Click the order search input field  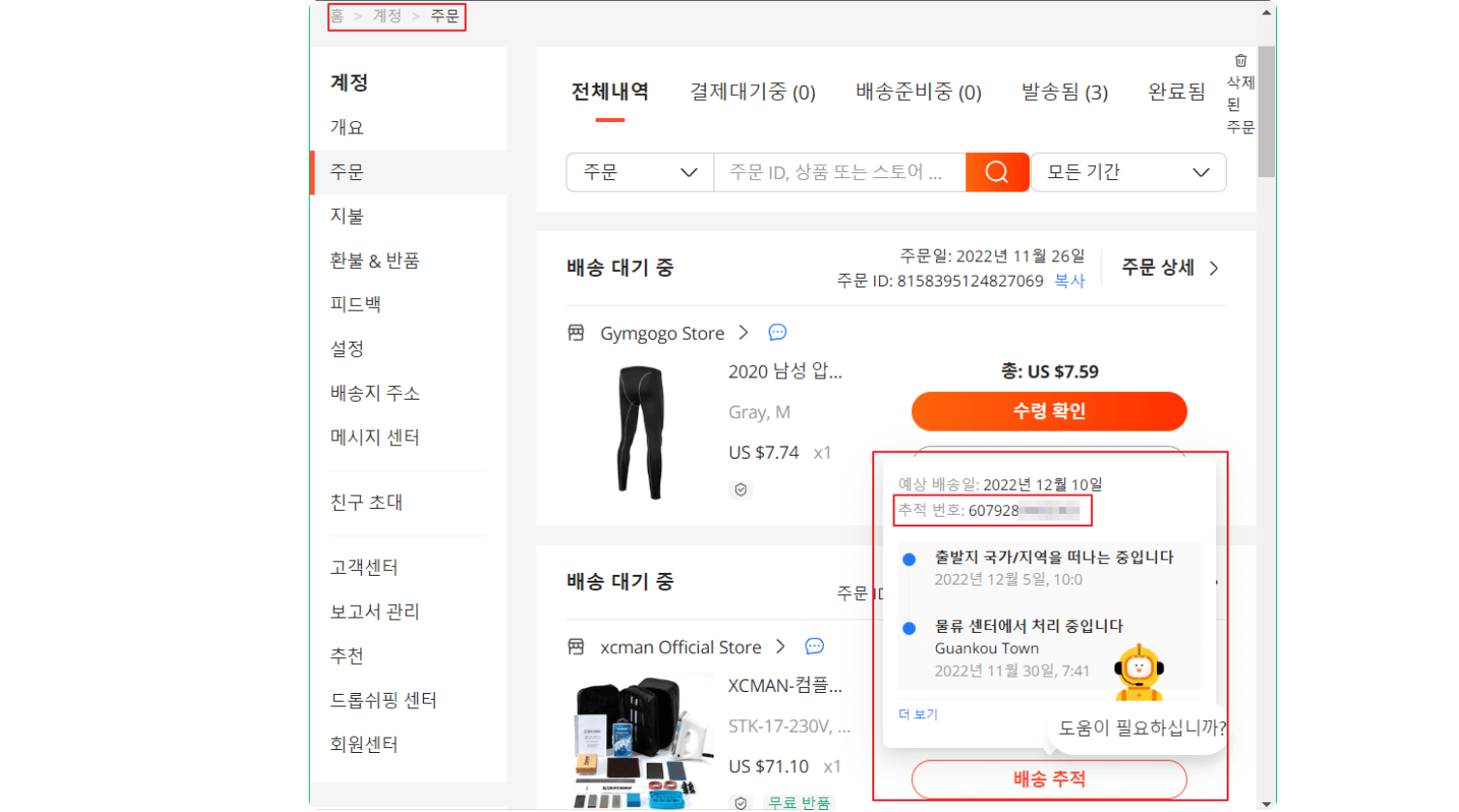(x=840, y=172)
